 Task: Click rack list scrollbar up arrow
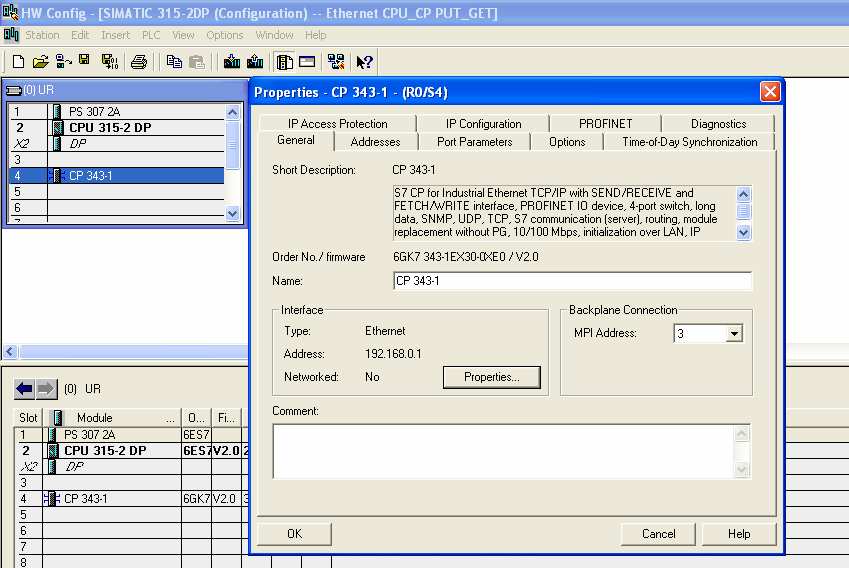pyautogui.click(x=232, y=113)
